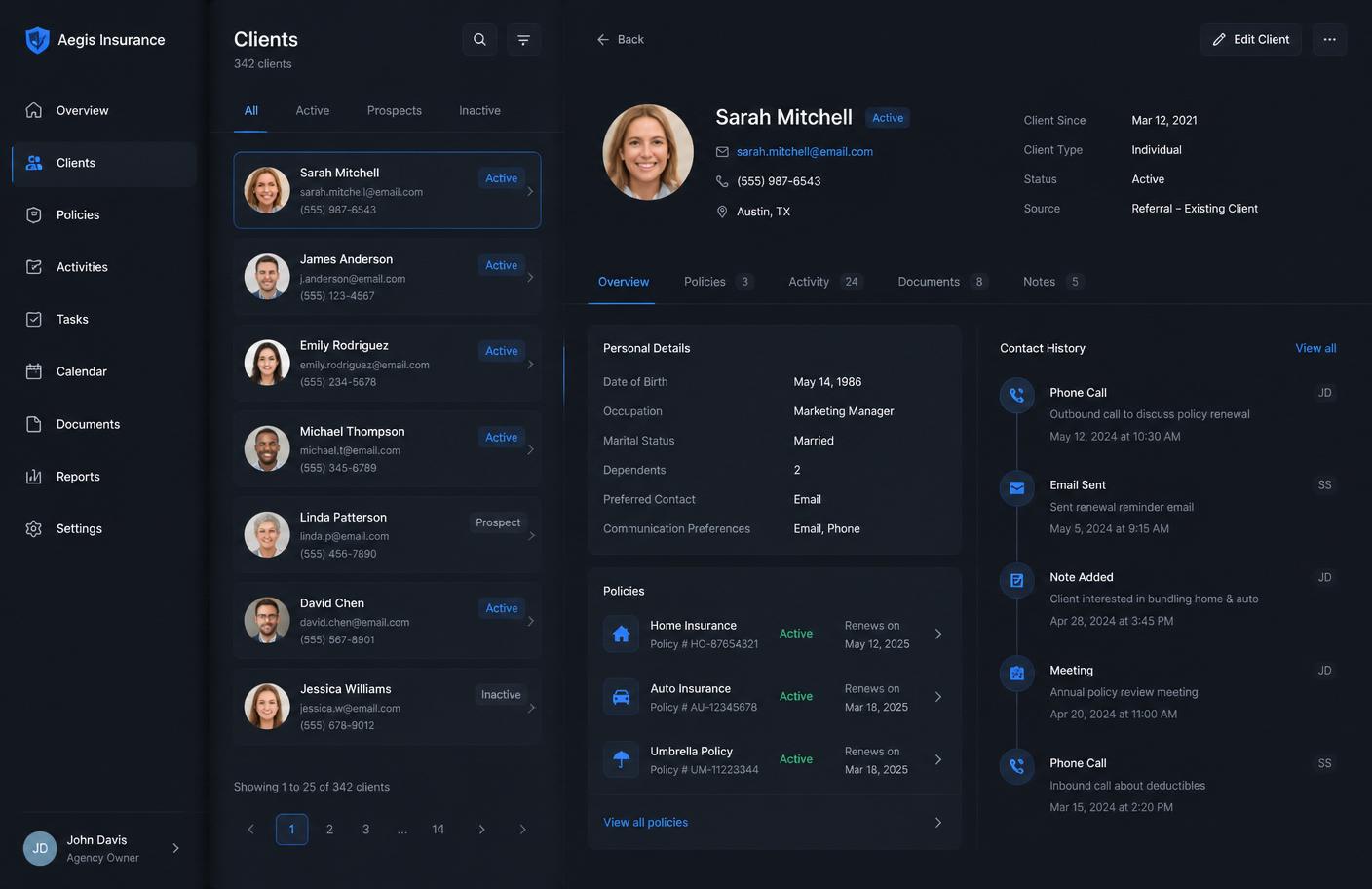The height and width of the screenshot is (889, 1372).
Task: Open the Activity tab with 24 badge
Action: click(825, 282)
